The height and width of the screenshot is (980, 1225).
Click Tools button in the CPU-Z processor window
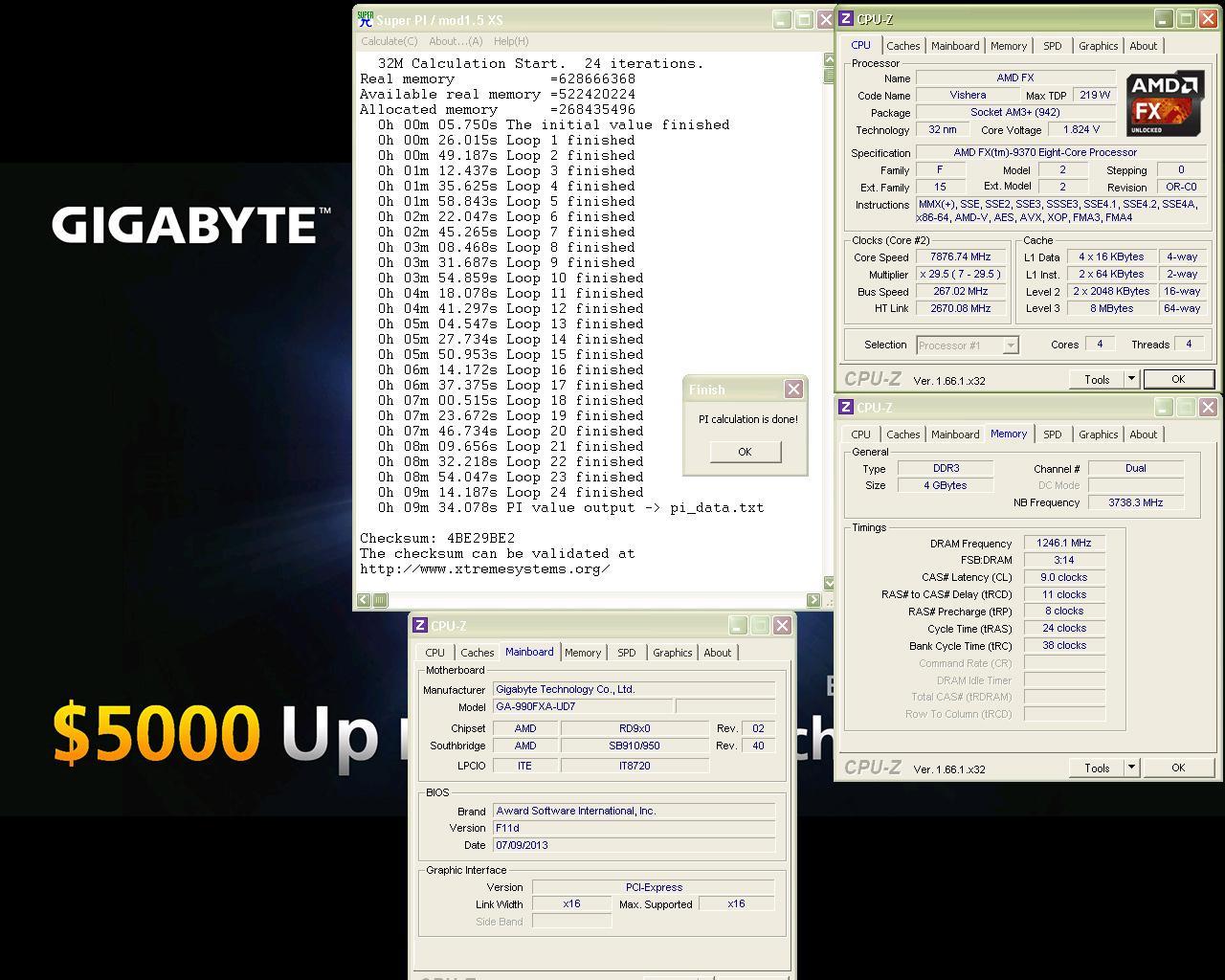click(1097, 380)
